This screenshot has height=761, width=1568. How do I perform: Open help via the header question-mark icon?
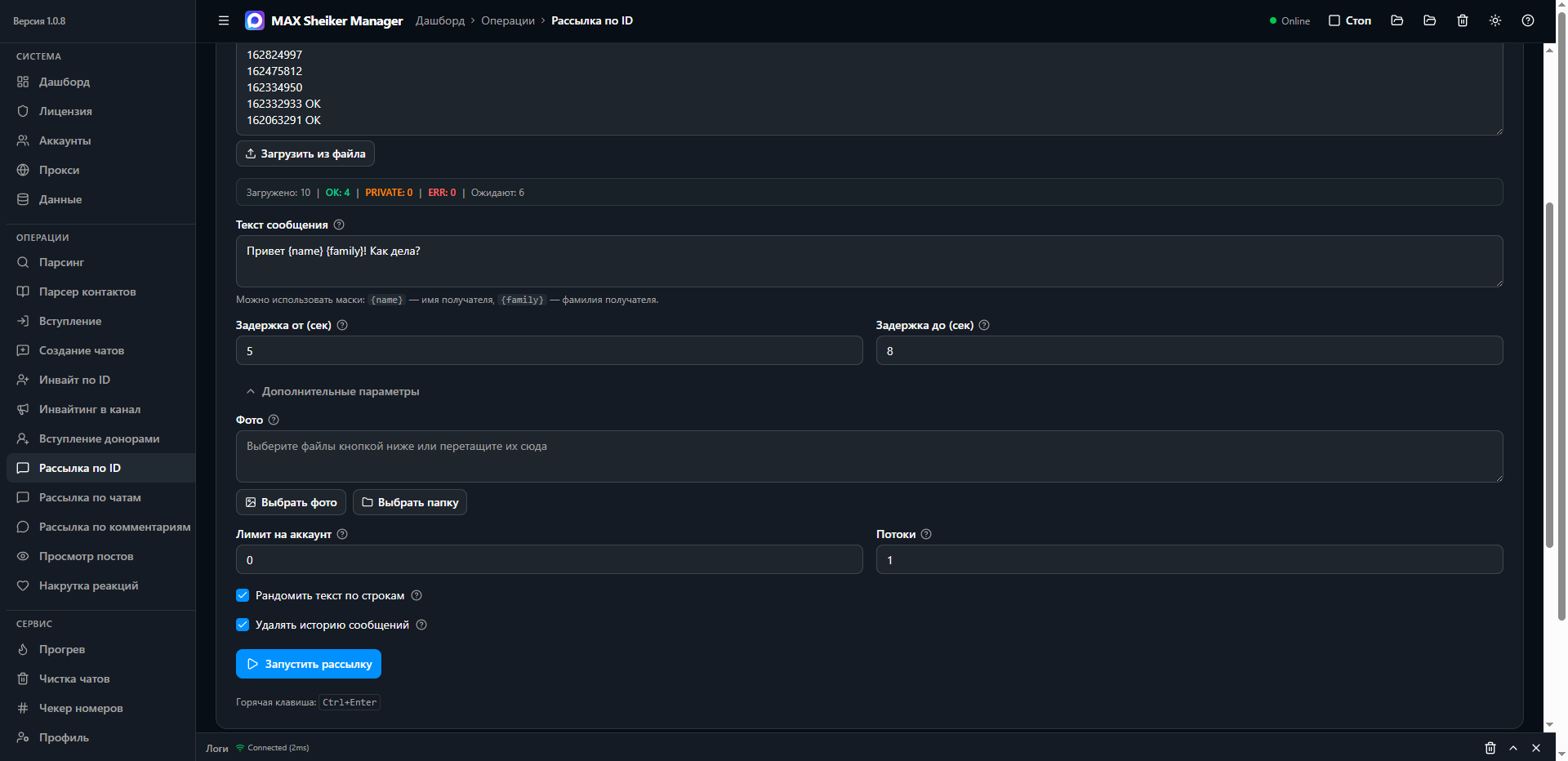click(x=1528, y=20)
